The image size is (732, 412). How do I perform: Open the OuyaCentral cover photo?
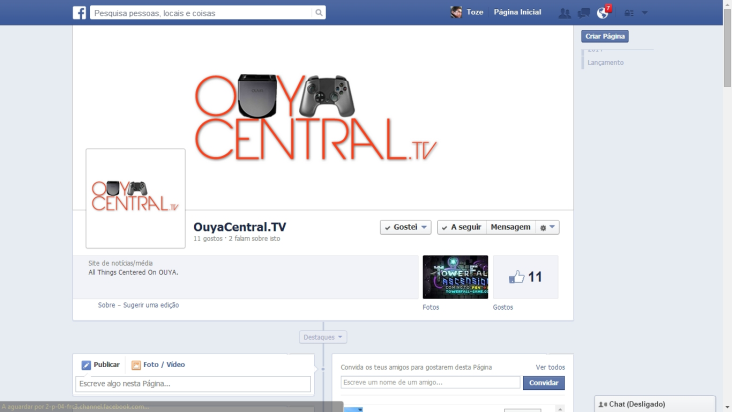click(x=323, y=117)
